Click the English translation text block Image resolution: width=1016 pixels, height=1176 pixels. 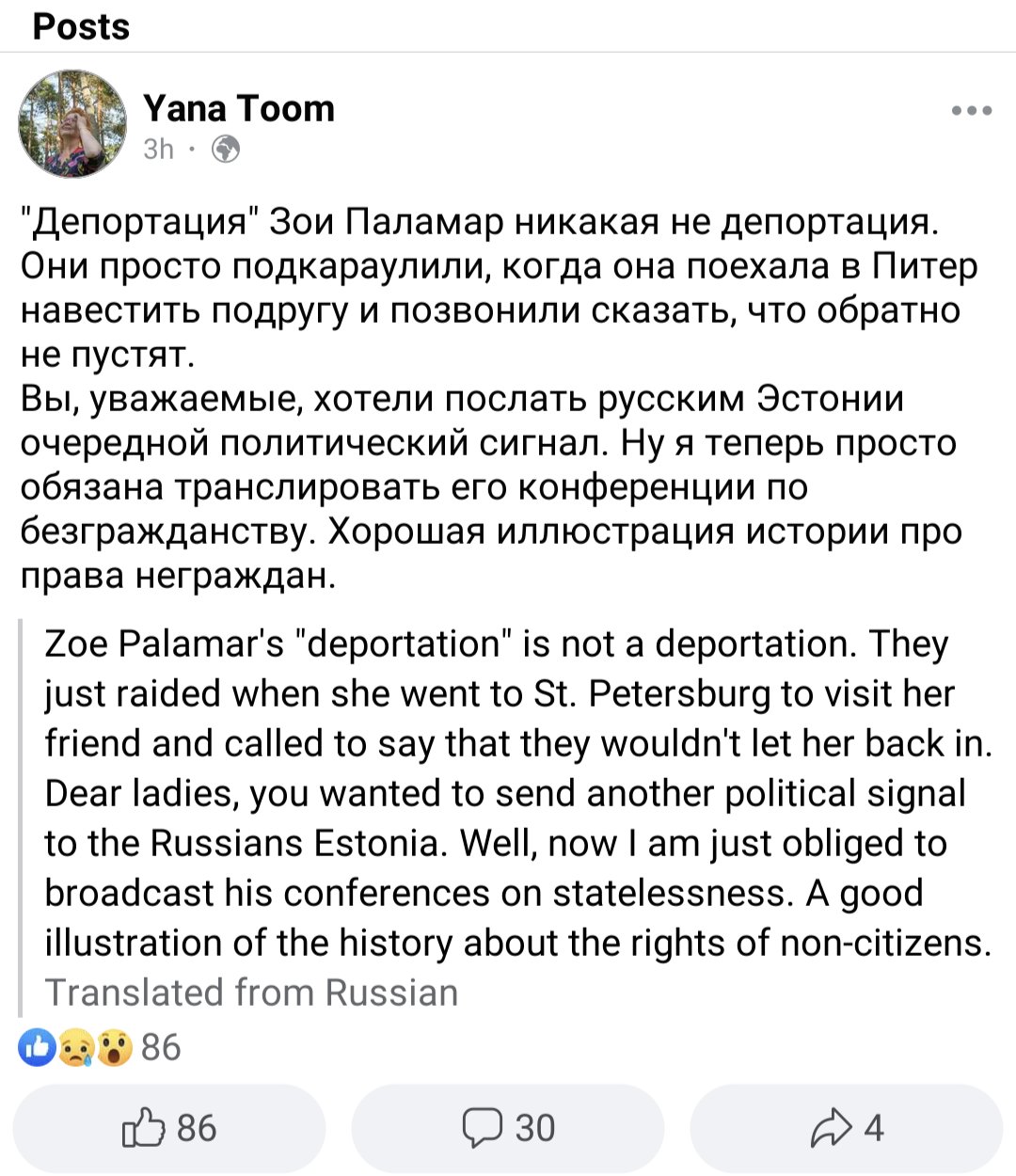click(x=517, y=793)
